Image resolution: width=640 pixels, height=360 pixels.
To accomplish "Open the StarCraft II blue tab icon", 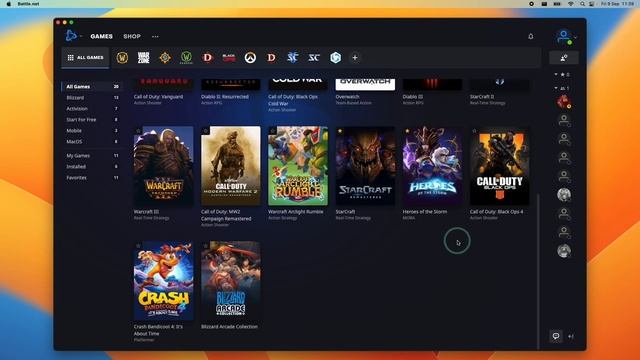I will (293, 58).
